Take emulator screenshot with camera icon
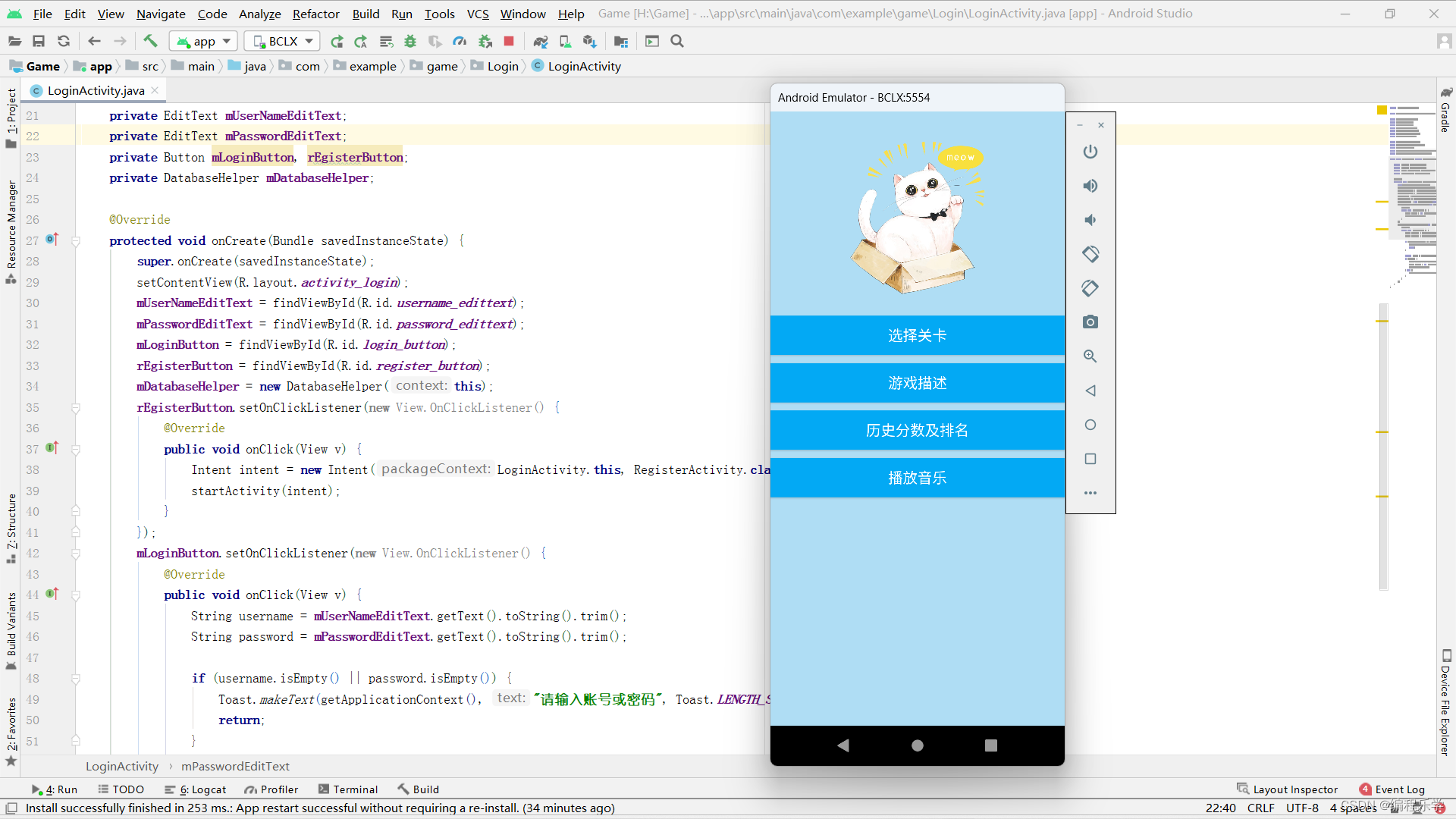Screen dimensions: 1456x819 click(x=1090, y=322)
